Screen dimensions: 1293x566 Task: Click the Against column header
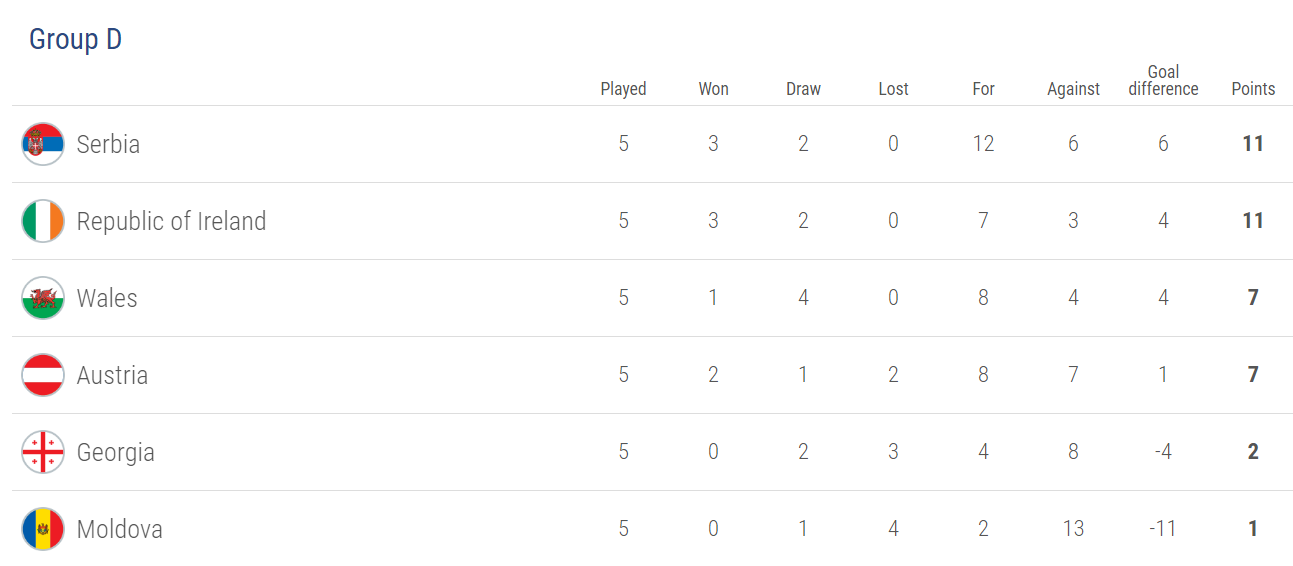click(x=1073, y=89)
